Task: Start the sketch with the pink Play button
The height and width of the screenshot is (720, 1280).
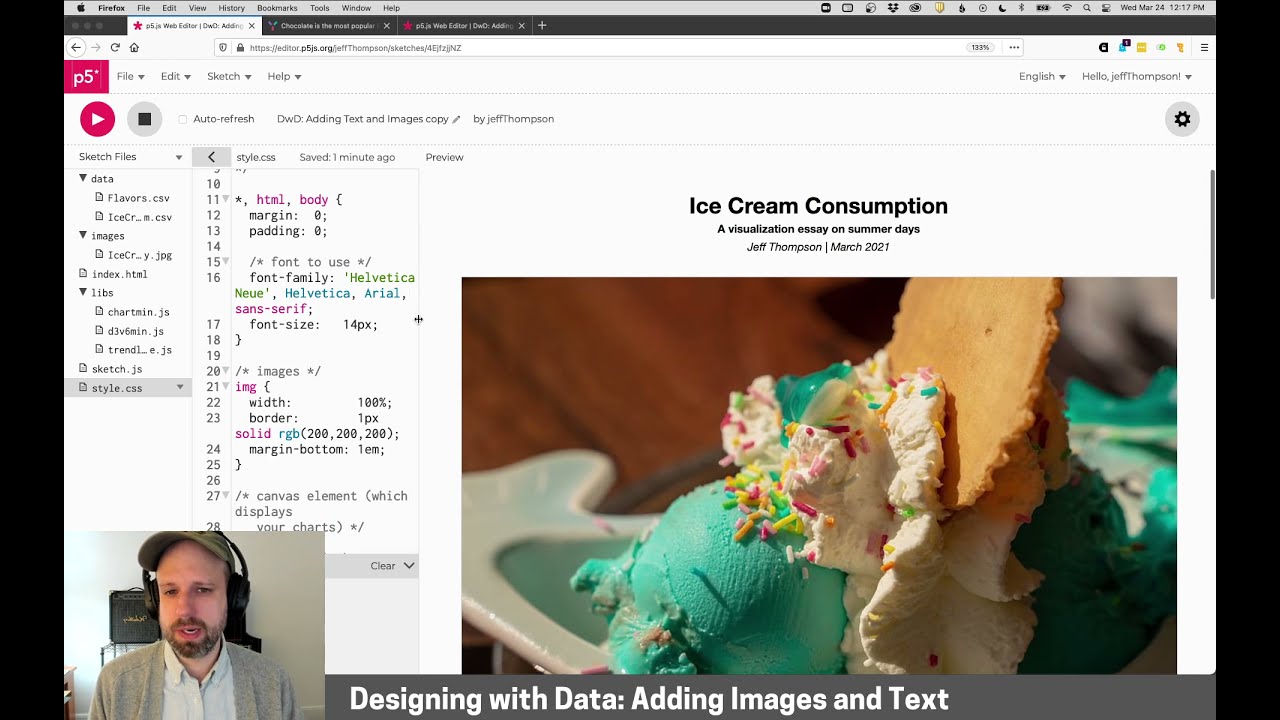Action: tap(97, 119)
